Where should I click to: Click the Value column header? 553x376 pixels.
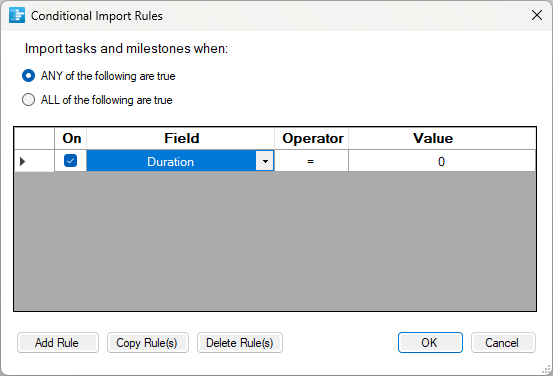442,138
